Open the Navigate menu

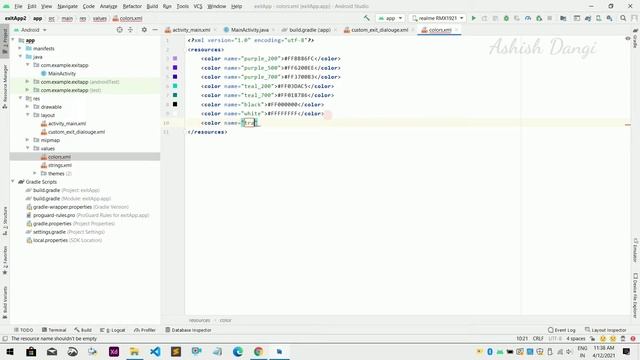point(67,6)
